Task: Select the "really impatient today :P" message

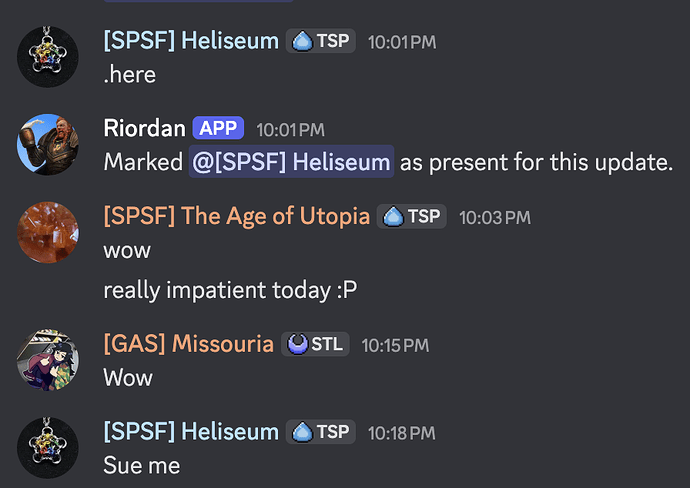Action: (x=229, y=290)
